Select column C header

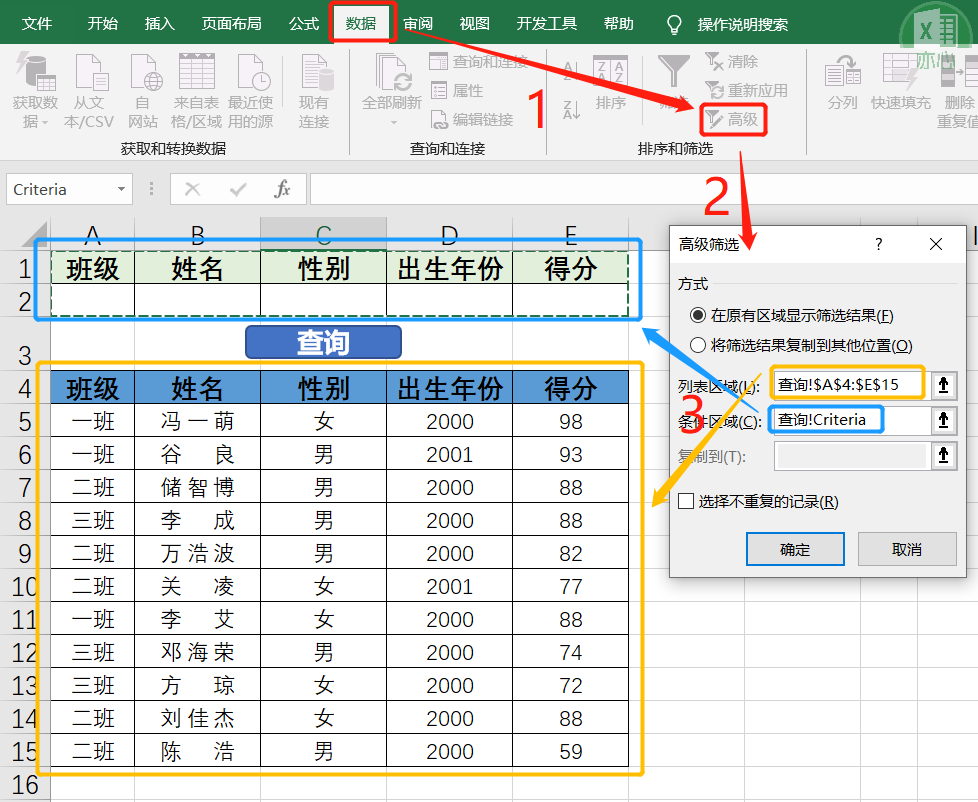tap(323, 234)
